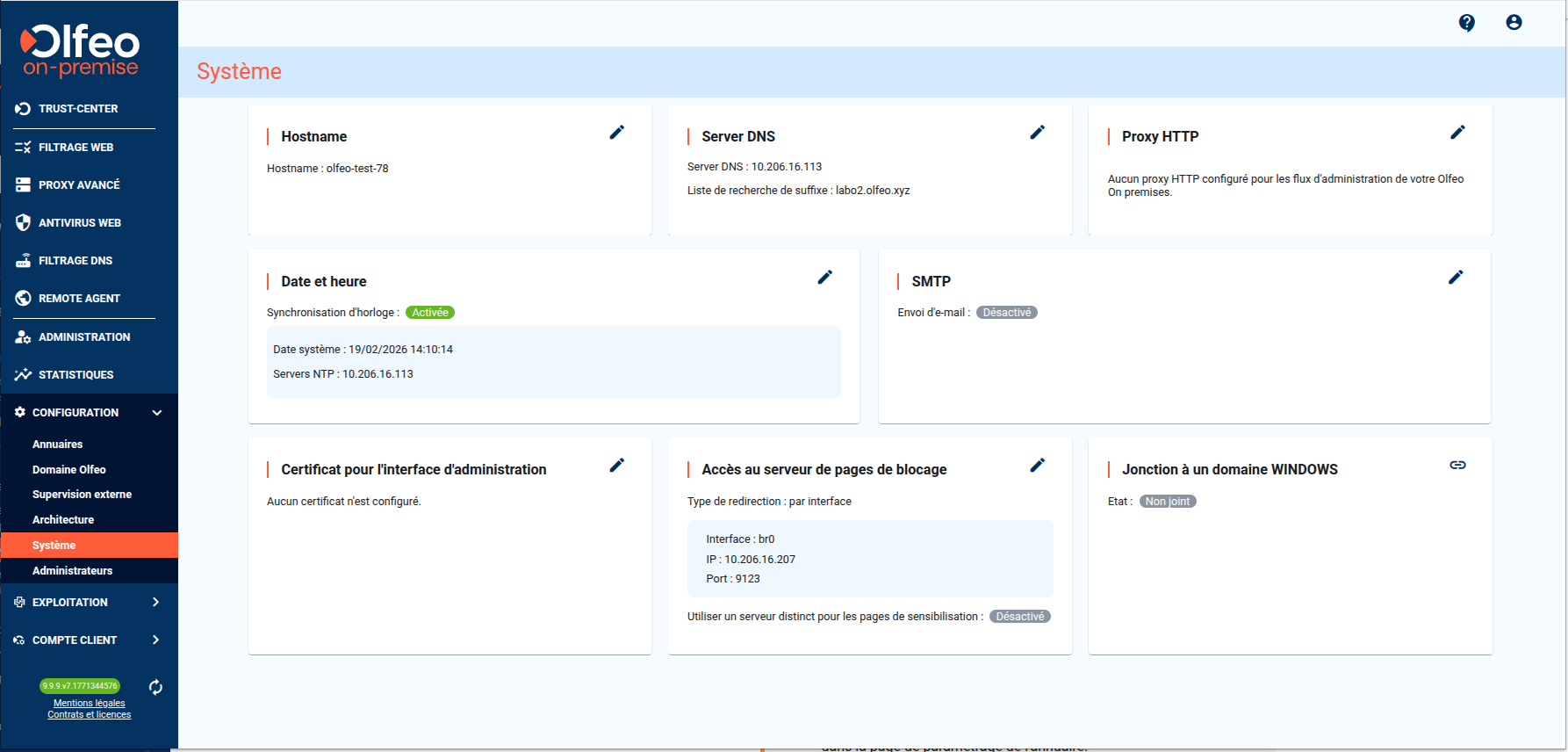Open the help question mark icon
This screenshot has height=752, width=1568.
(x=1467, y=23)
